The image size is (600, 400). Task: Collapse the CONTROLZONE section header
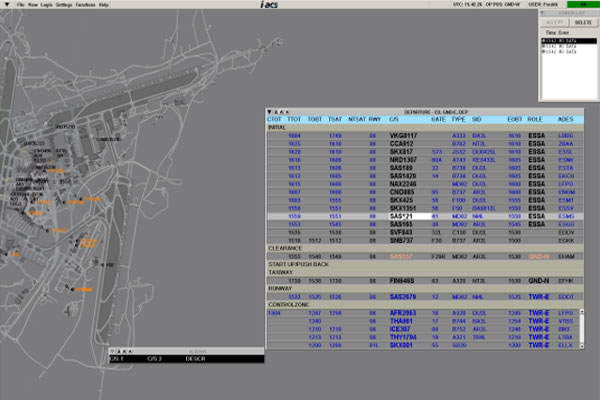click(288, 305)
